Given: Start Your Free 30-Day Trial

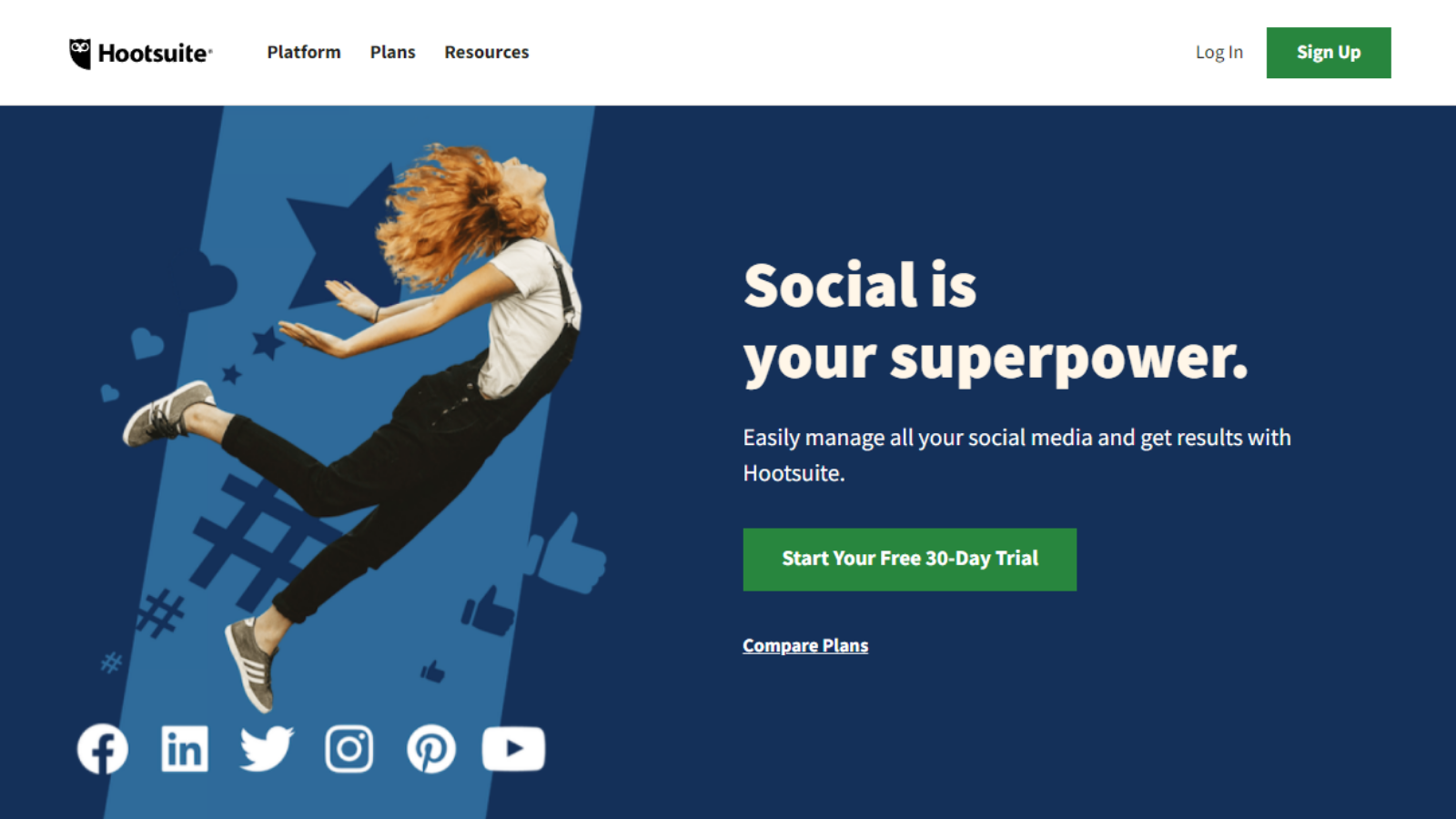Looking at the screenshot, I should tap(910, 560).
